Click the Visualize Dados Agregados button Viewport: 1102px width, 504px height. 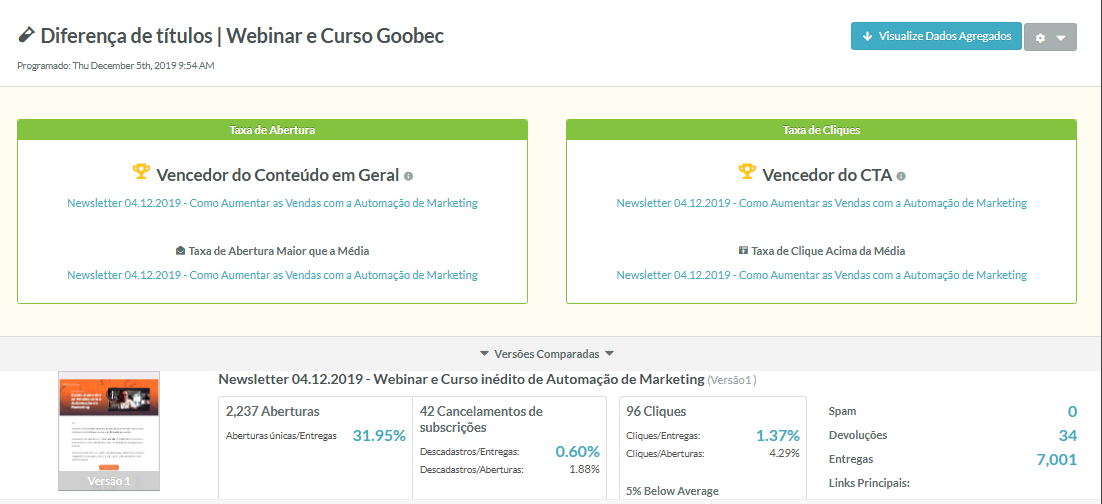[935, 36]
